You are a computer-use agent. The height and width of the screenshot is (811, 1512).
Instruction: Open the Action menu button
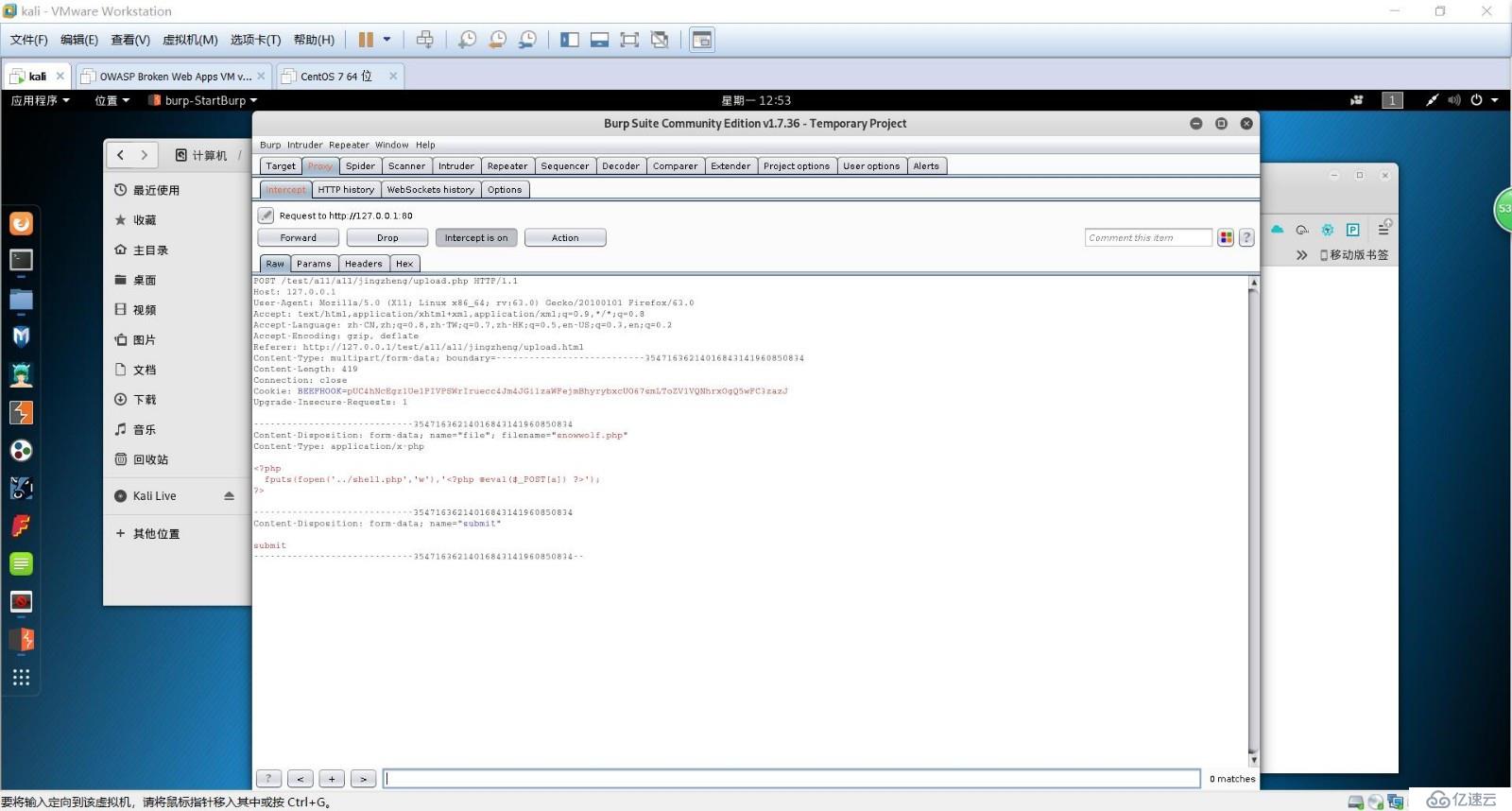coord(565,237)
